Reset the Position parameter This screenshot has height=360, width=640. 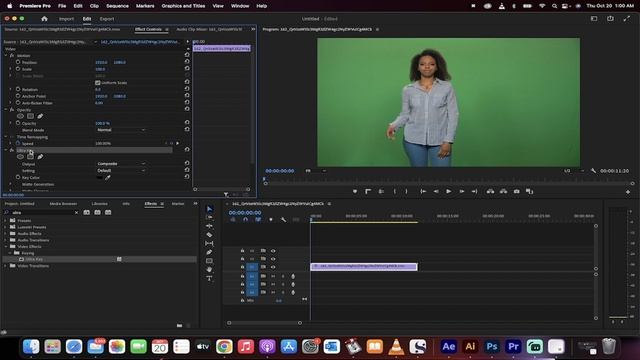(x=187, y=62)
